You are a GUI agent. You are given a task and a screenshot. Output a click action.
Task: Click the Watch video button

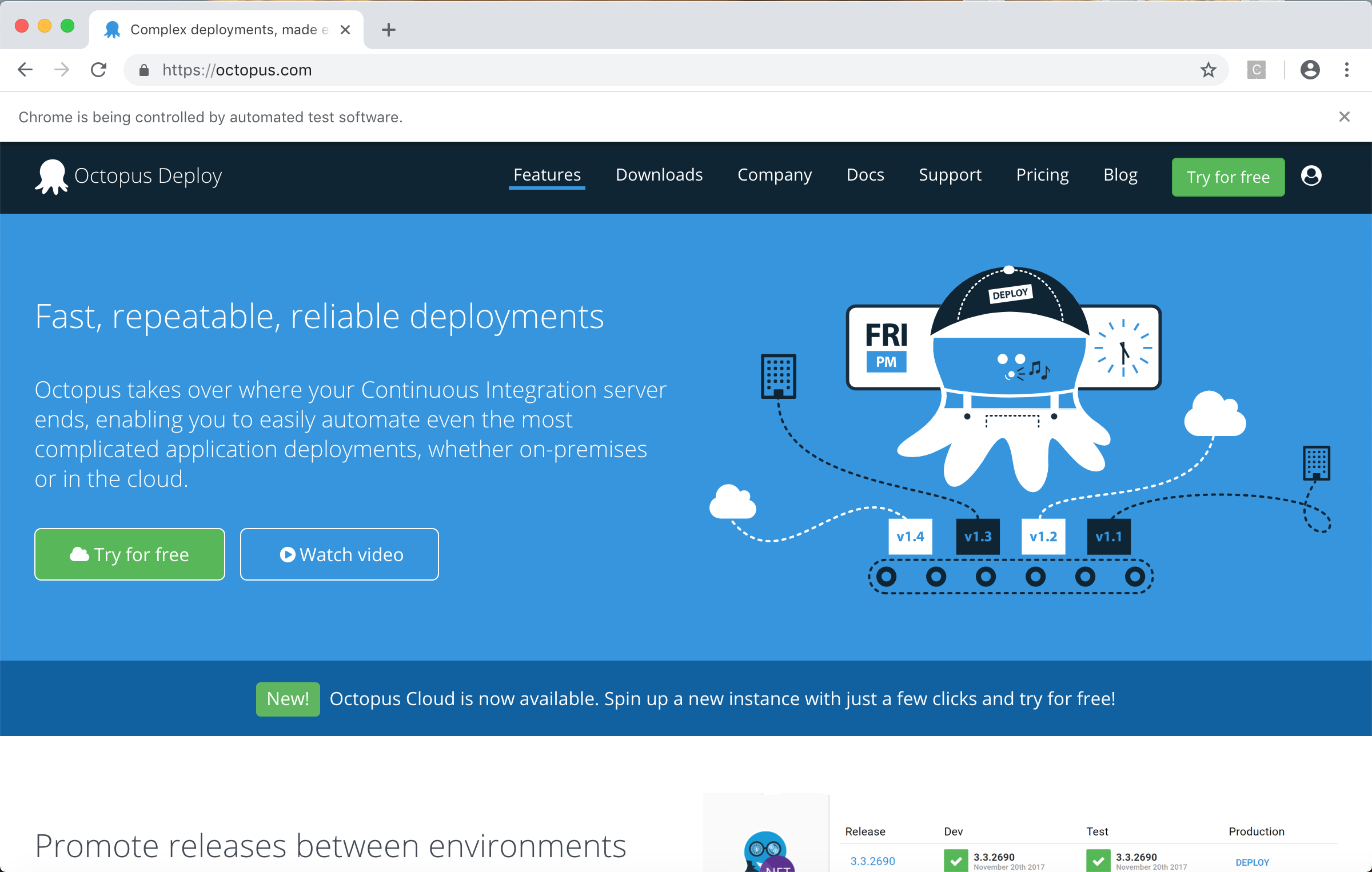(340, 554)
